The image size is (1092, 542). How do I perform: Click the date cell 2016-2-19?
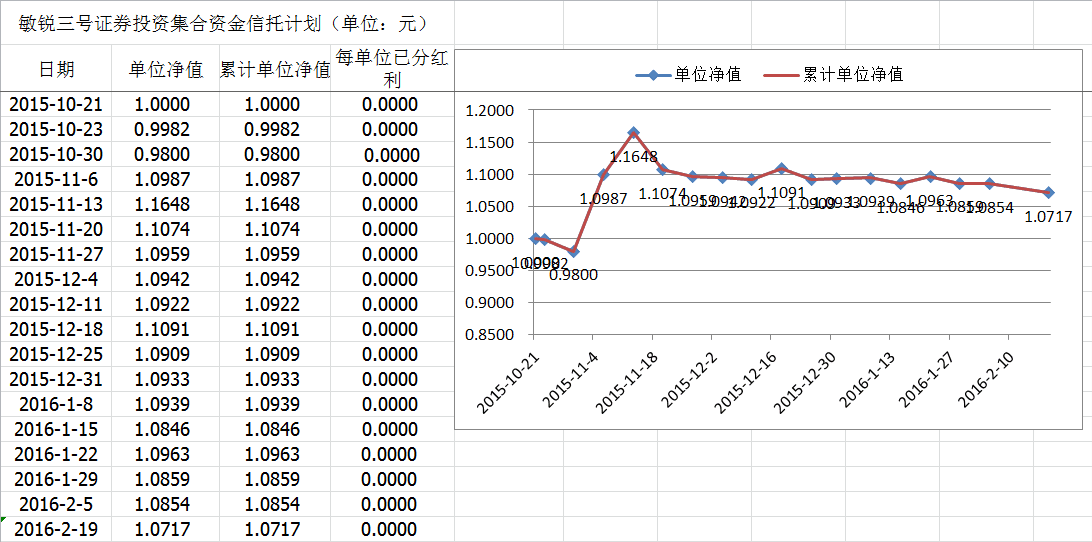click(x=56, y=530)
